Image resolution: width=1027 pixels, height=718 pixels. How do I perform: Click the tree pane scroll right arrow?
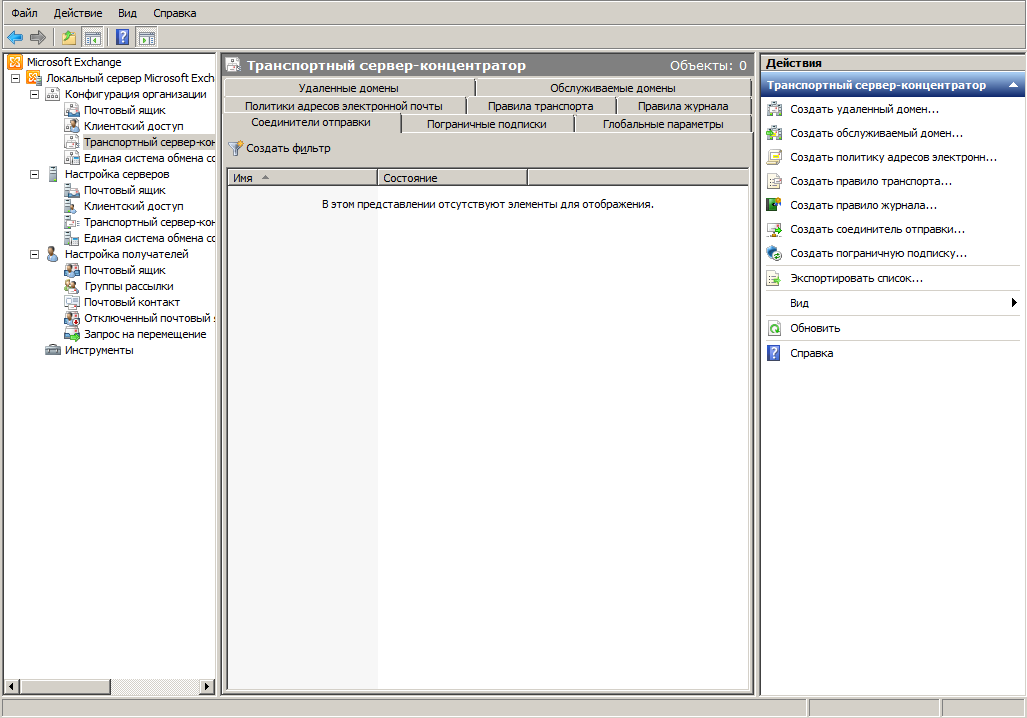(207, 687)
